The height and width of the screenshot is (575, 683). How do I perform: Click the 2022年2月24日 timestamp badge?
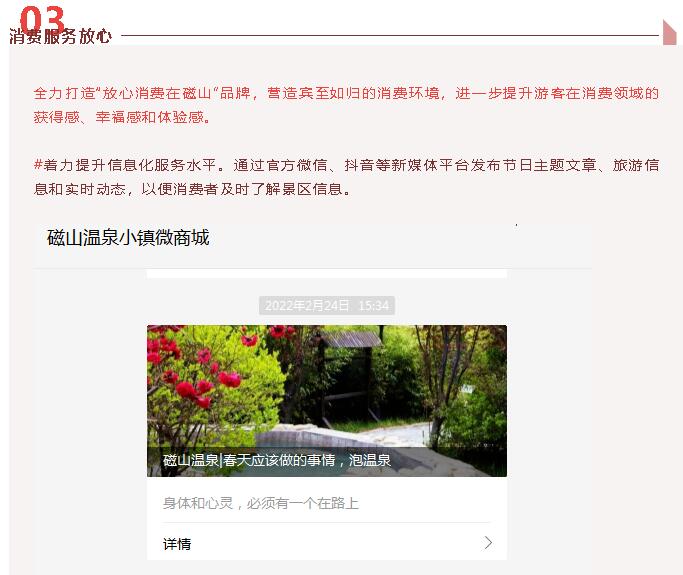[x=327, y=305]
